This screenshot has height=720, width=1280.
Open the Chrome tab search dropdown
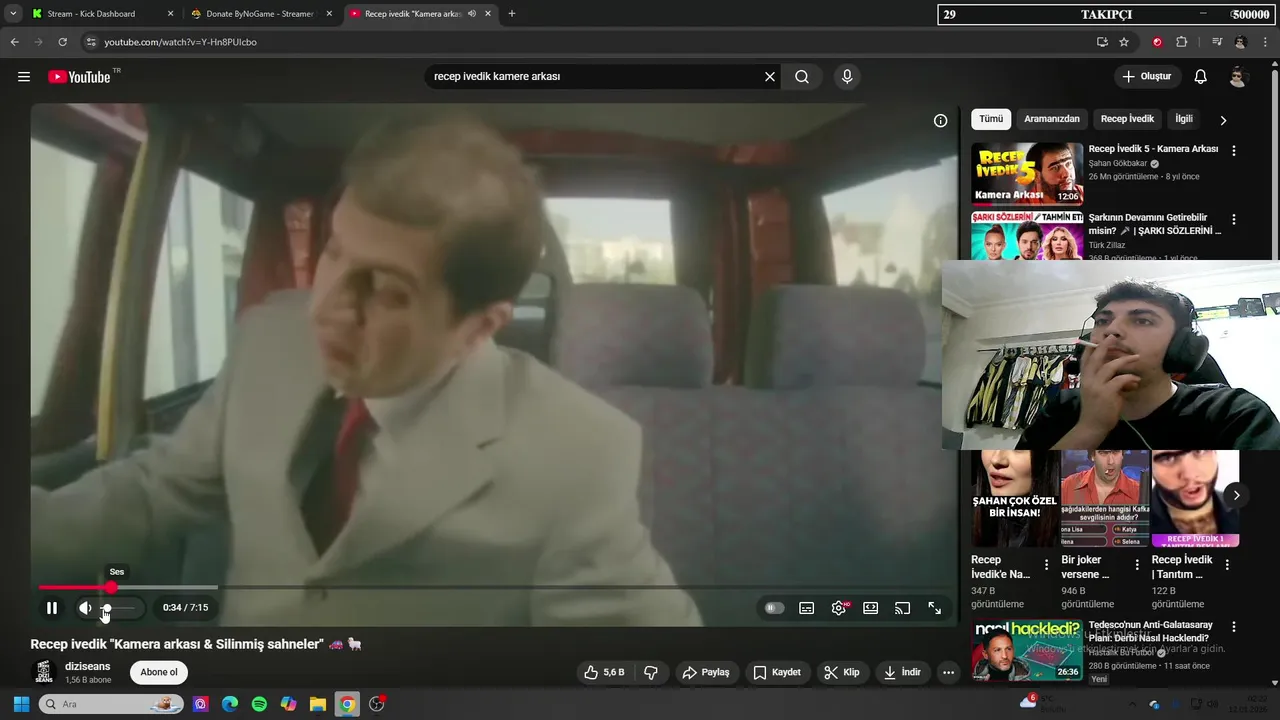click(13, 14)
